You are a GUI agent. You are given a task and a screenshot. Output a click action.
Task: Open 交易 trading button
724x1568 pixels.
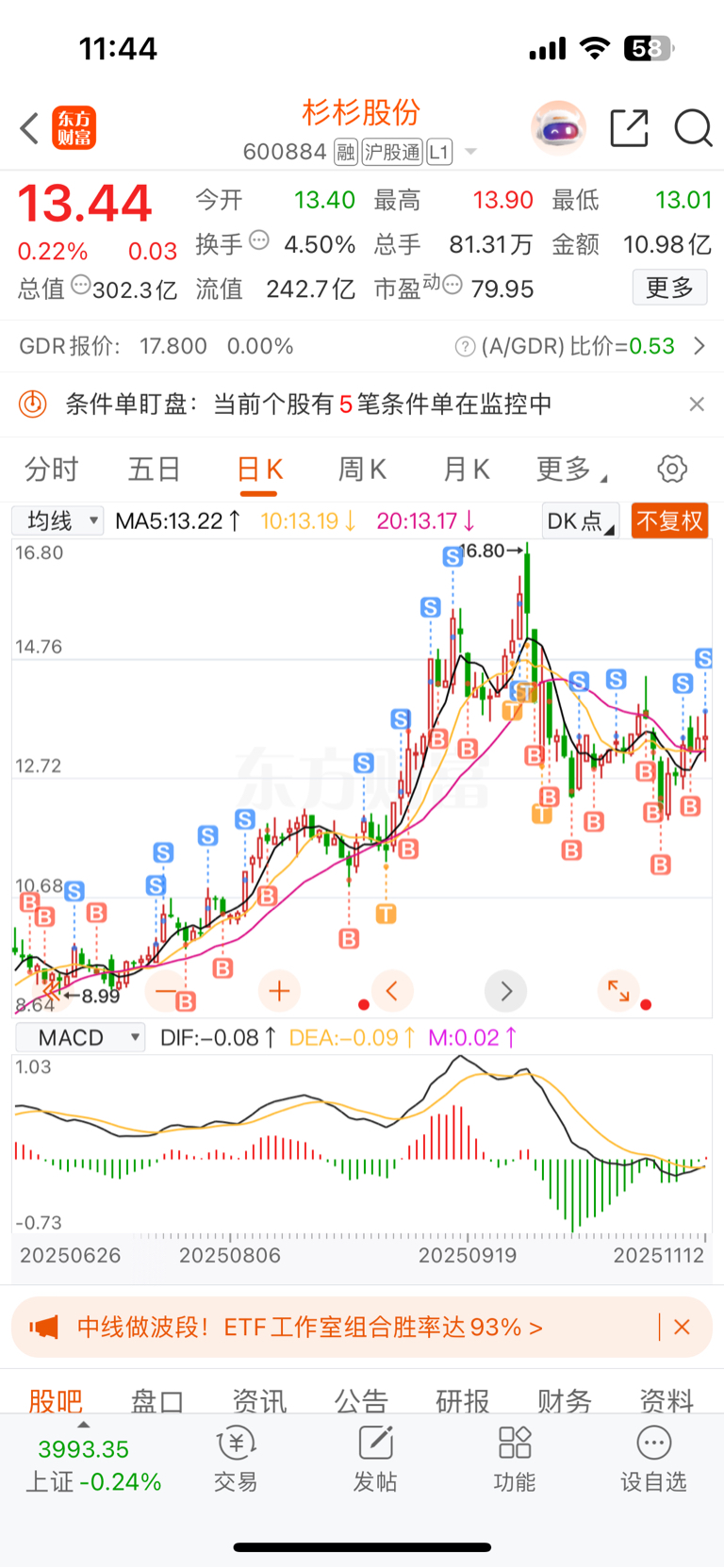coord(236,1460)
